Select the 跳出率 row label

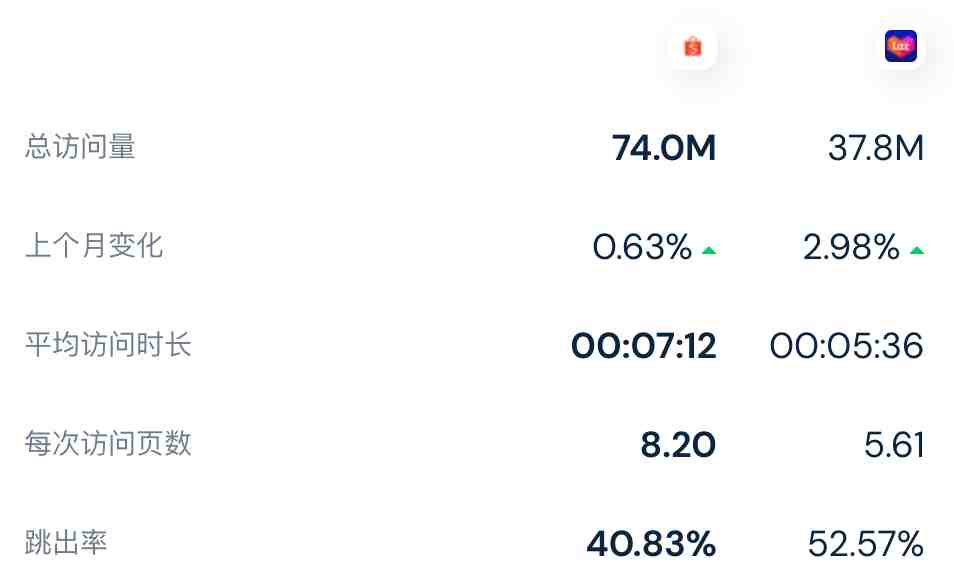[x=66, y=542]
